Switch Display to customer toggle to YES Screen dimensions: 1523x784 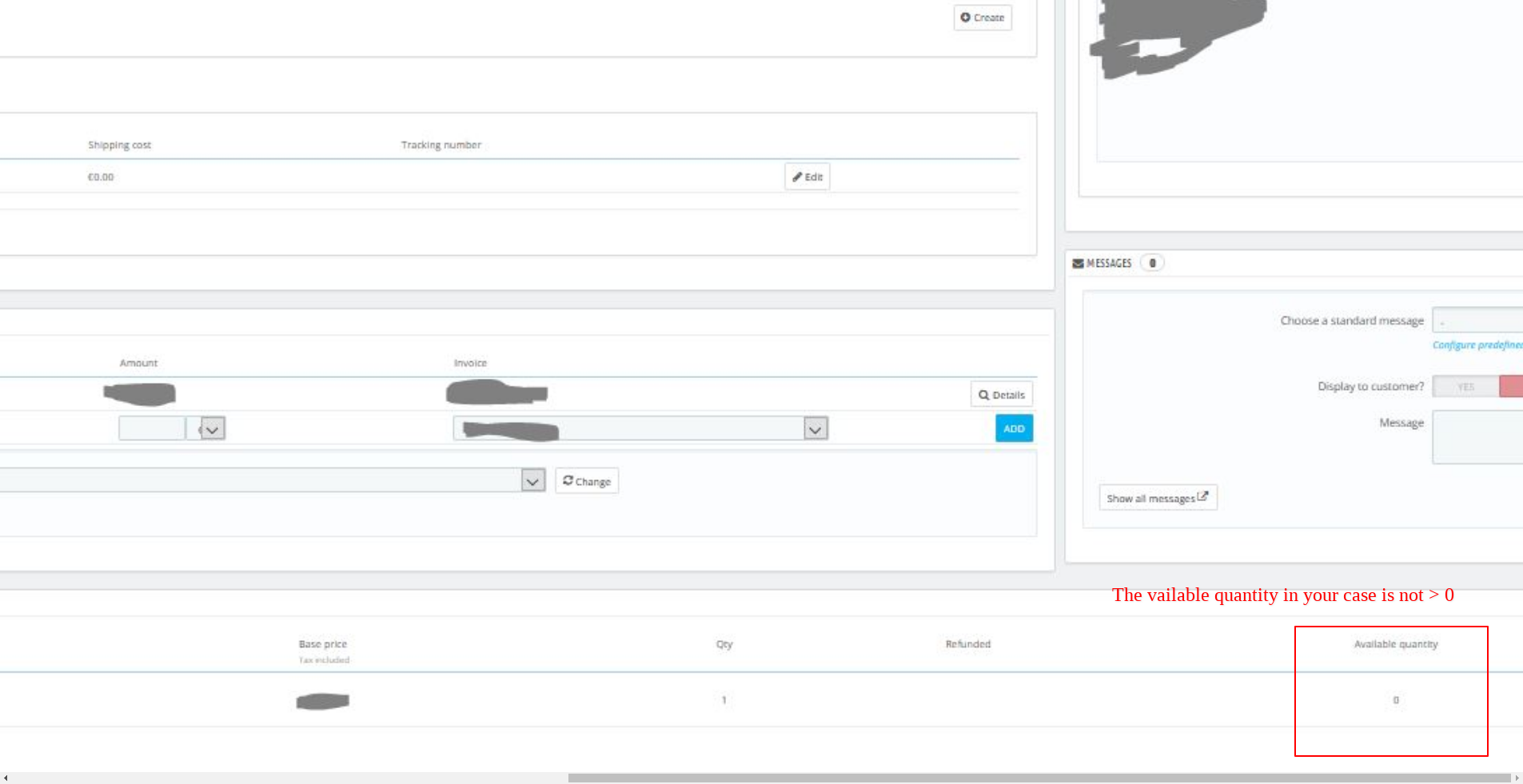coord(1465,386)
